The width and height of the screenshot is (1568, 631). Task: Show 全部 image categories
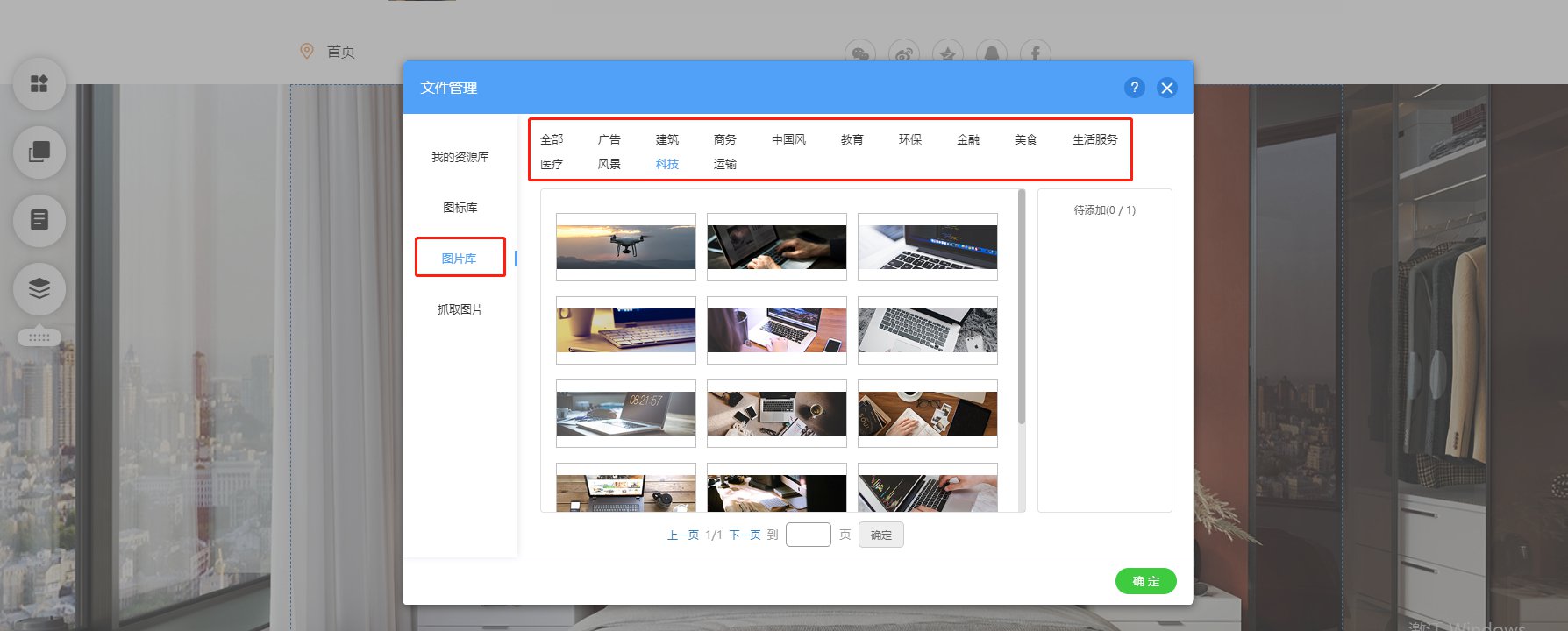552,139
